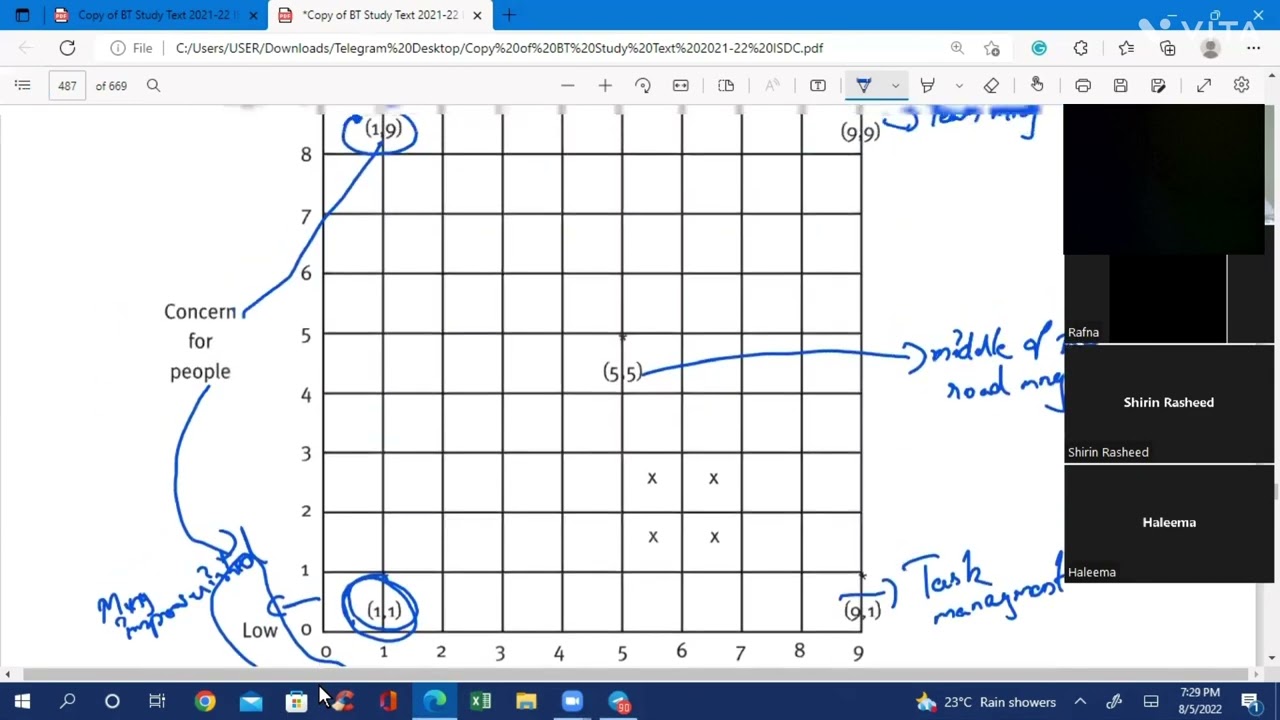Open the Grammarly extension icon

pyautogui.click(x=1039, y=48)
